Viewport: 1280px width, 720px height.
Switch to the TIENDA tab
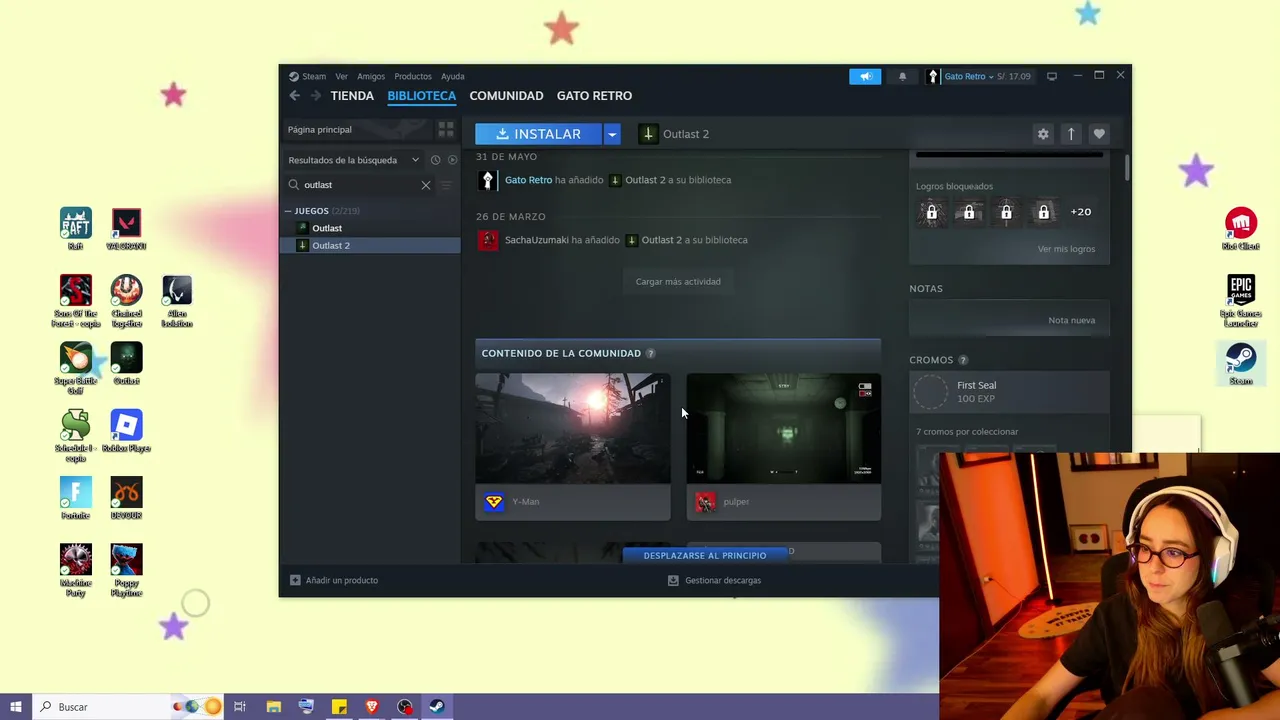pyautogui.click(x=352, y=96)
